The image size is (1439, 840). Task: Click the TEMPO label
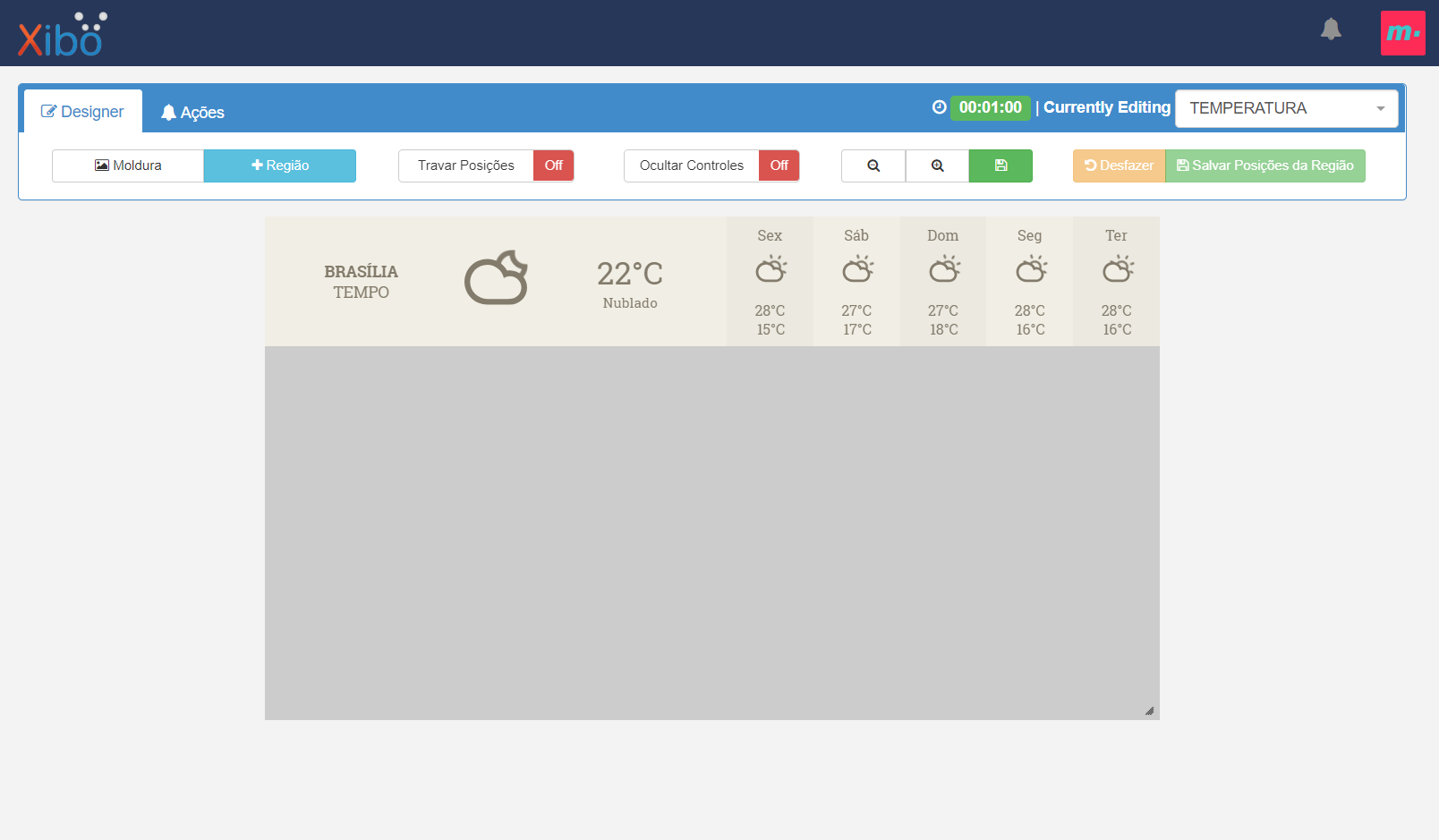click(x=362, y=293)
